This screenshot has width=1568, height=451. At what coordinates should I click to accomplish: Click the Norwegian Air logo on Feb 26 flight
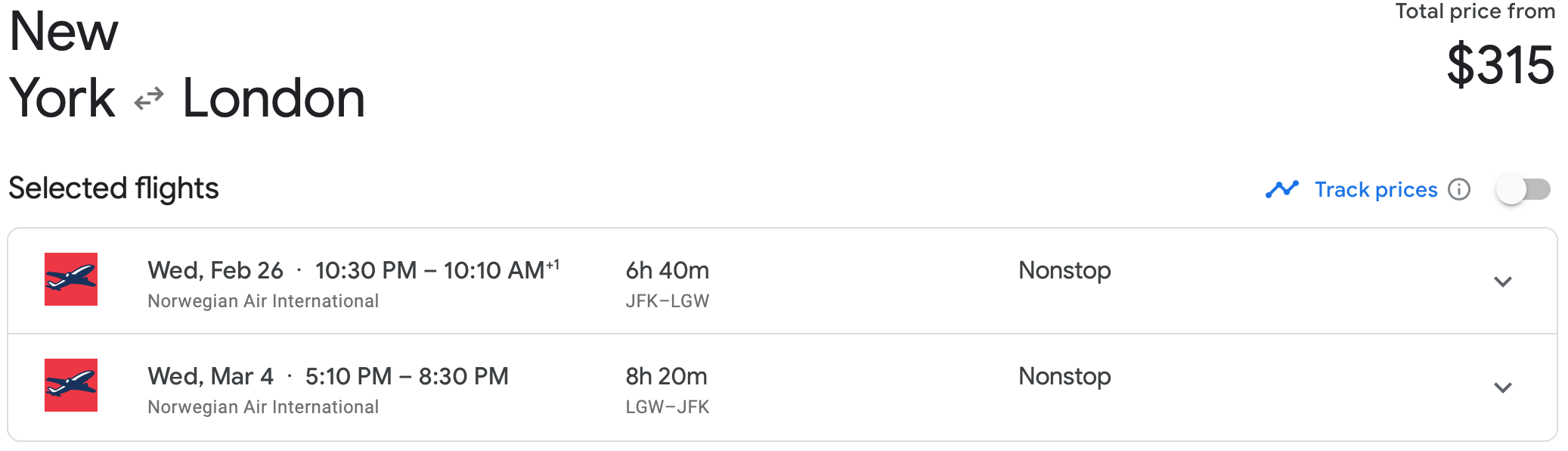[71, 279]
